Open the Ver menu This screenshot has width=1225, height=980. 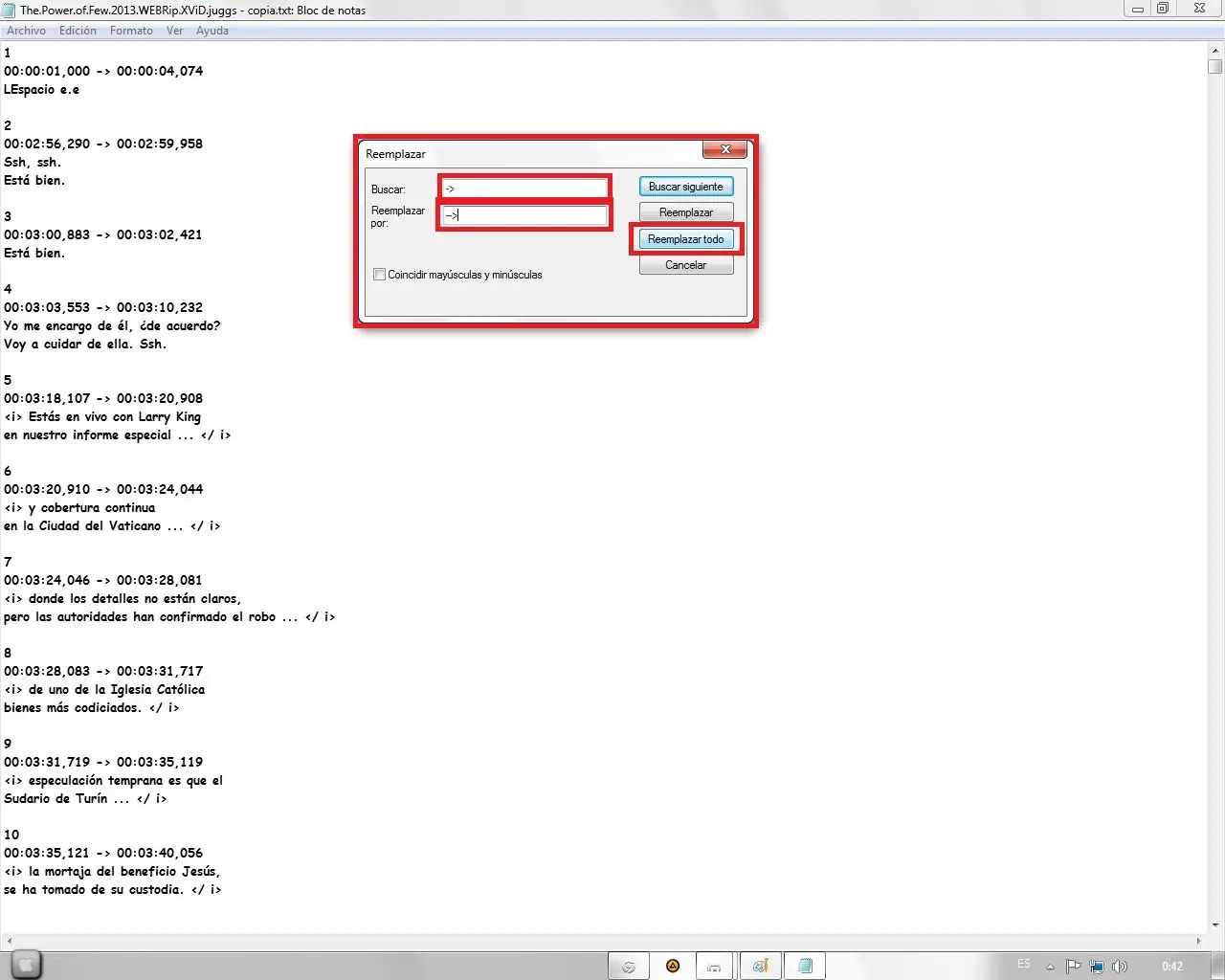pyautogui.click(x=174, y=31)
